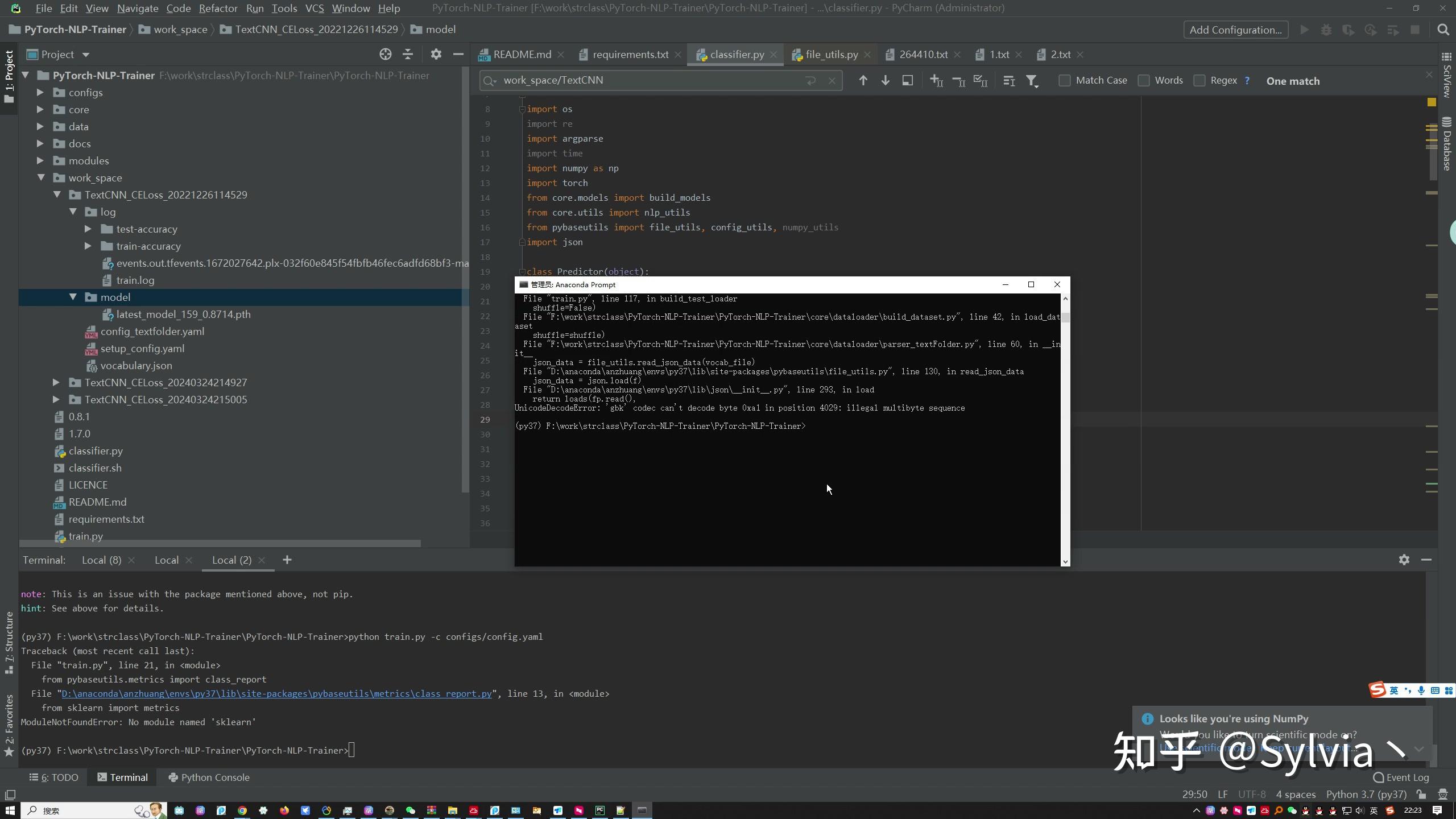
Task: Enable Match Case in the search bar
Action: tap(1064, 80)
